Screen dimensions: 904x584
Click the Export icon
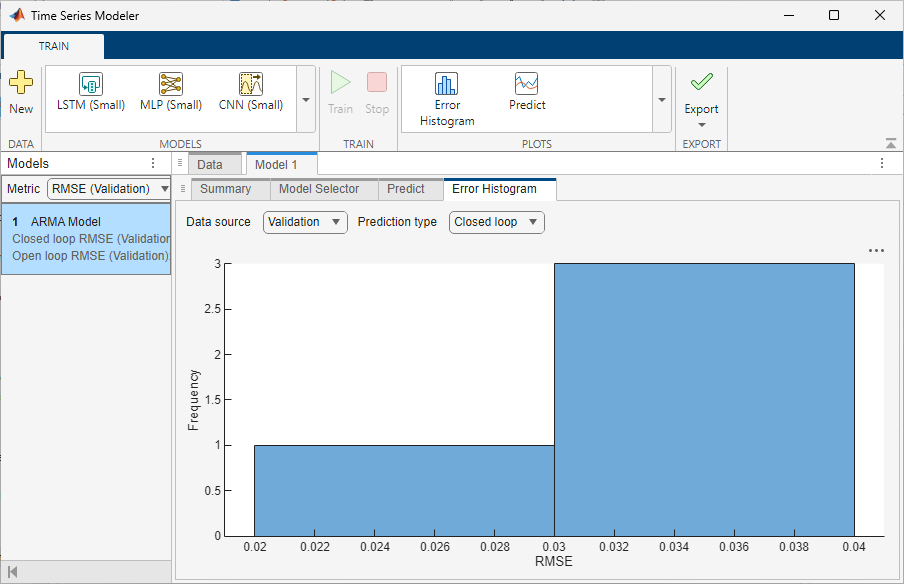click(x=701, y=95)
